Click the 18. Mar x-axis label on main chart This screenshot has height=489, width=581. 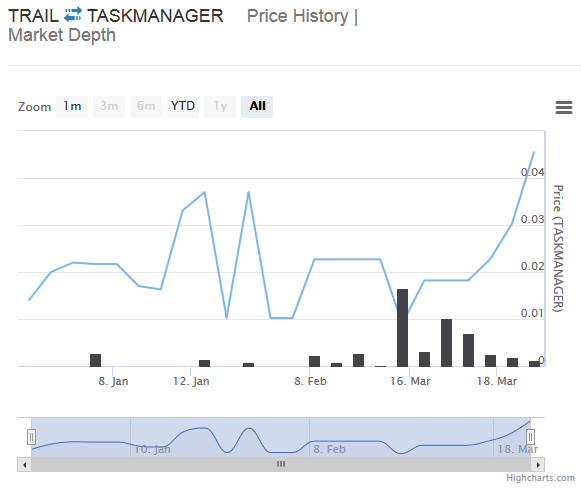click(x=497, y=381)
